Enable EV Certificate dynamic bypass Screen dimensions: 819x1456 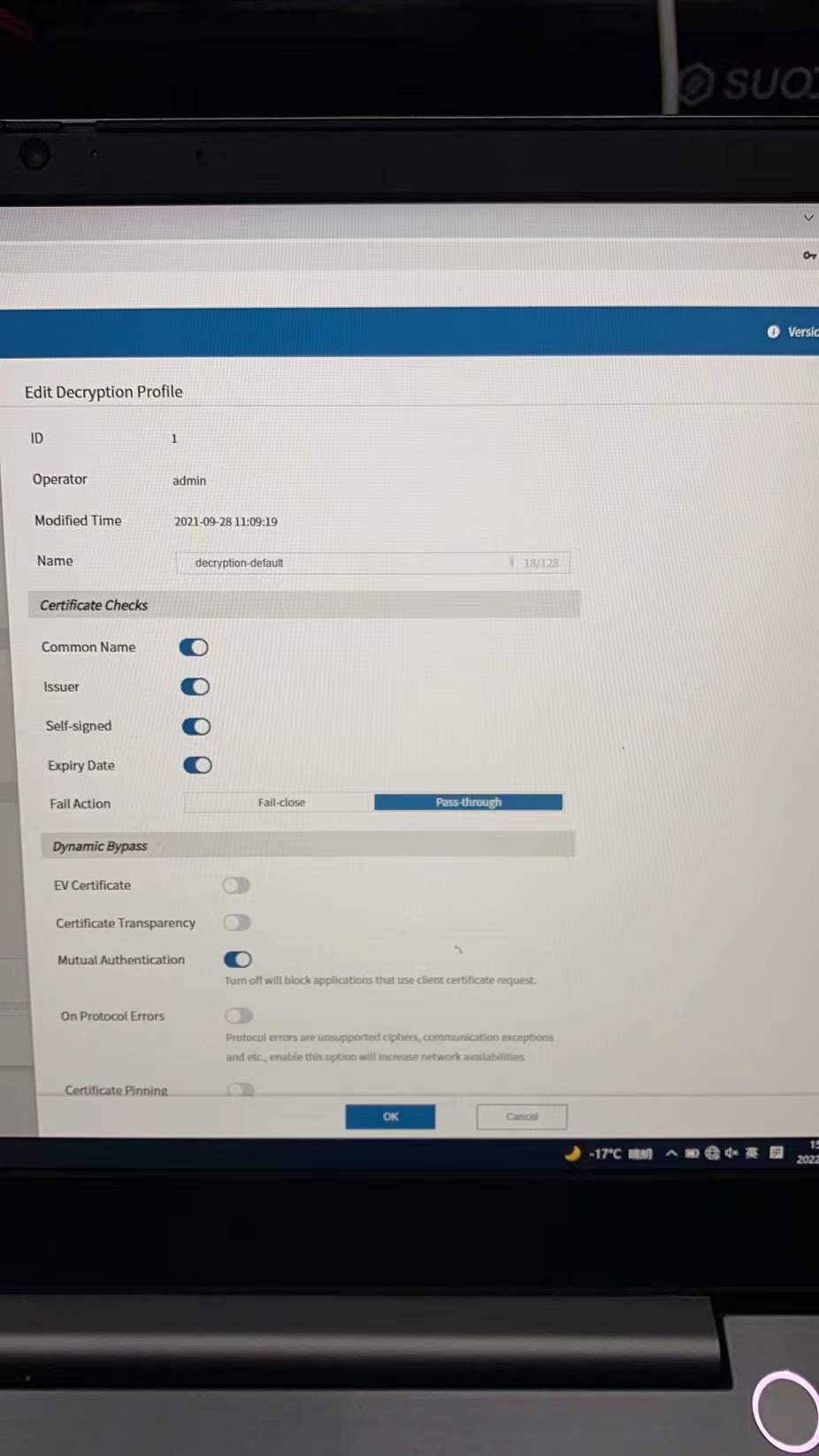(236, 885)
